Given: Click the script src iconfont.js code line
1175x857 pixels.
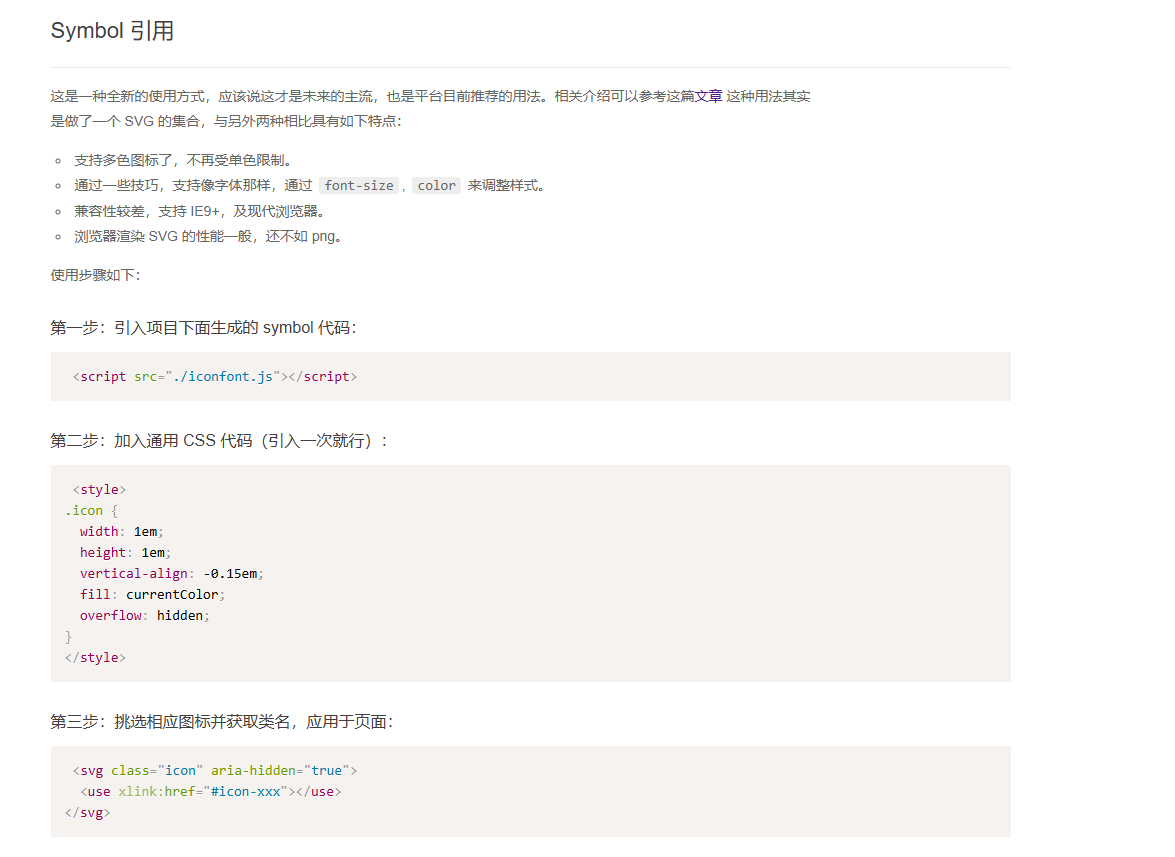Looking at the screenshot, I should coord(215,377).
